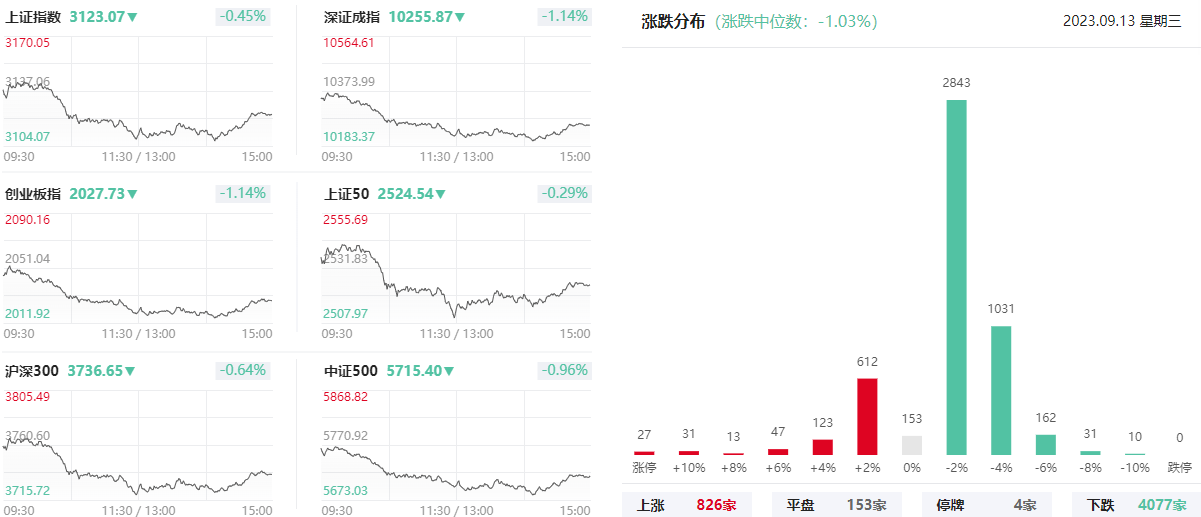This screenshot has height=517, width=1201.
Task: Click the -1.14% badge for 创业板指
Action: [x=244, y=194]
